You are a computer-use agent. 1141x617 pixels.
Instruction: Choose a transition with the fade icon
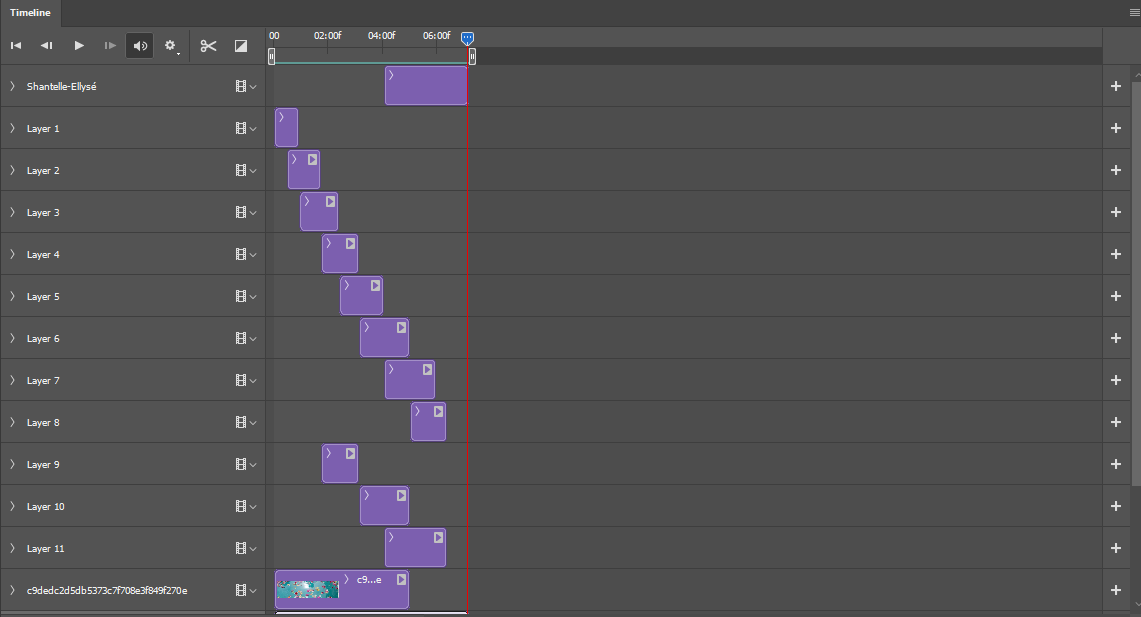coord(240,46)
